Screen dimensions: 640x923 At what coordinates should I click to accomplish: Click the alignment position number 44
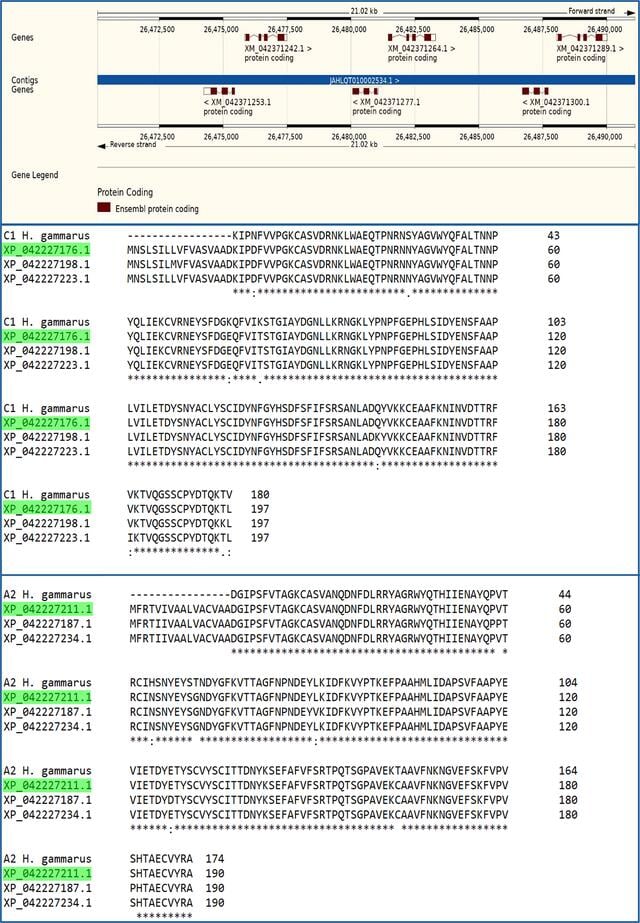(565, 595)
